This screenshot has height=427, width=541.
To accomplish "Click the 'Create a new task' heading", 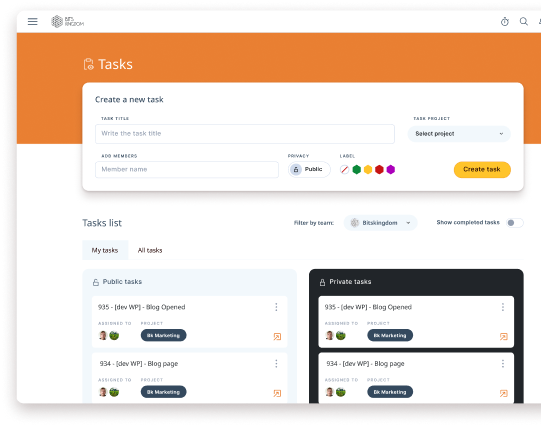I will (x=129, y=100).
